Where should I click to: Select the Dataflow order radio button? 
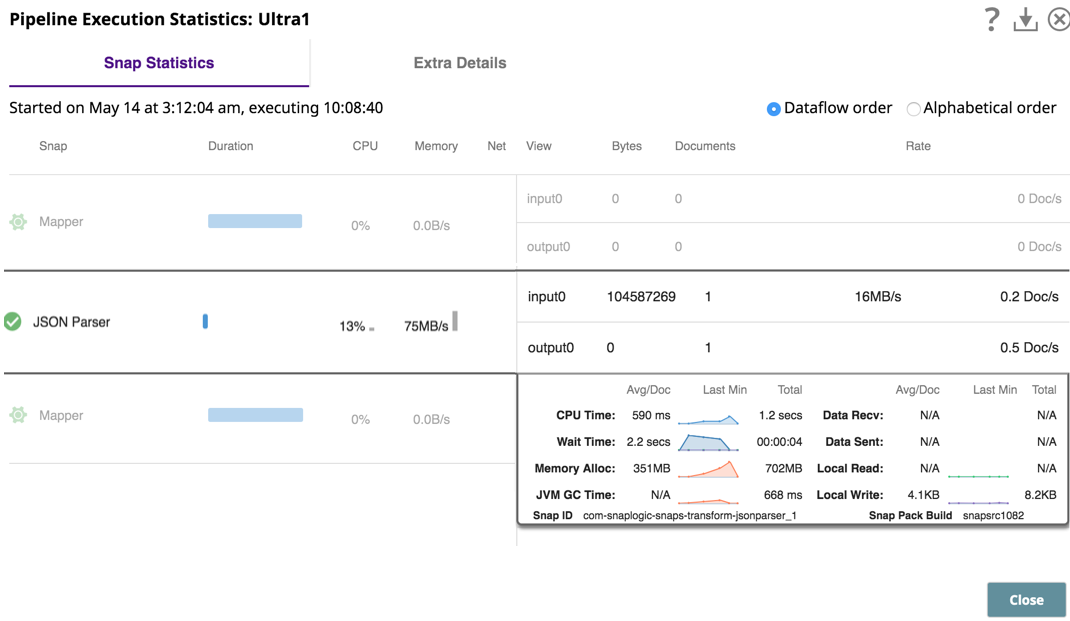coord(773,109)
